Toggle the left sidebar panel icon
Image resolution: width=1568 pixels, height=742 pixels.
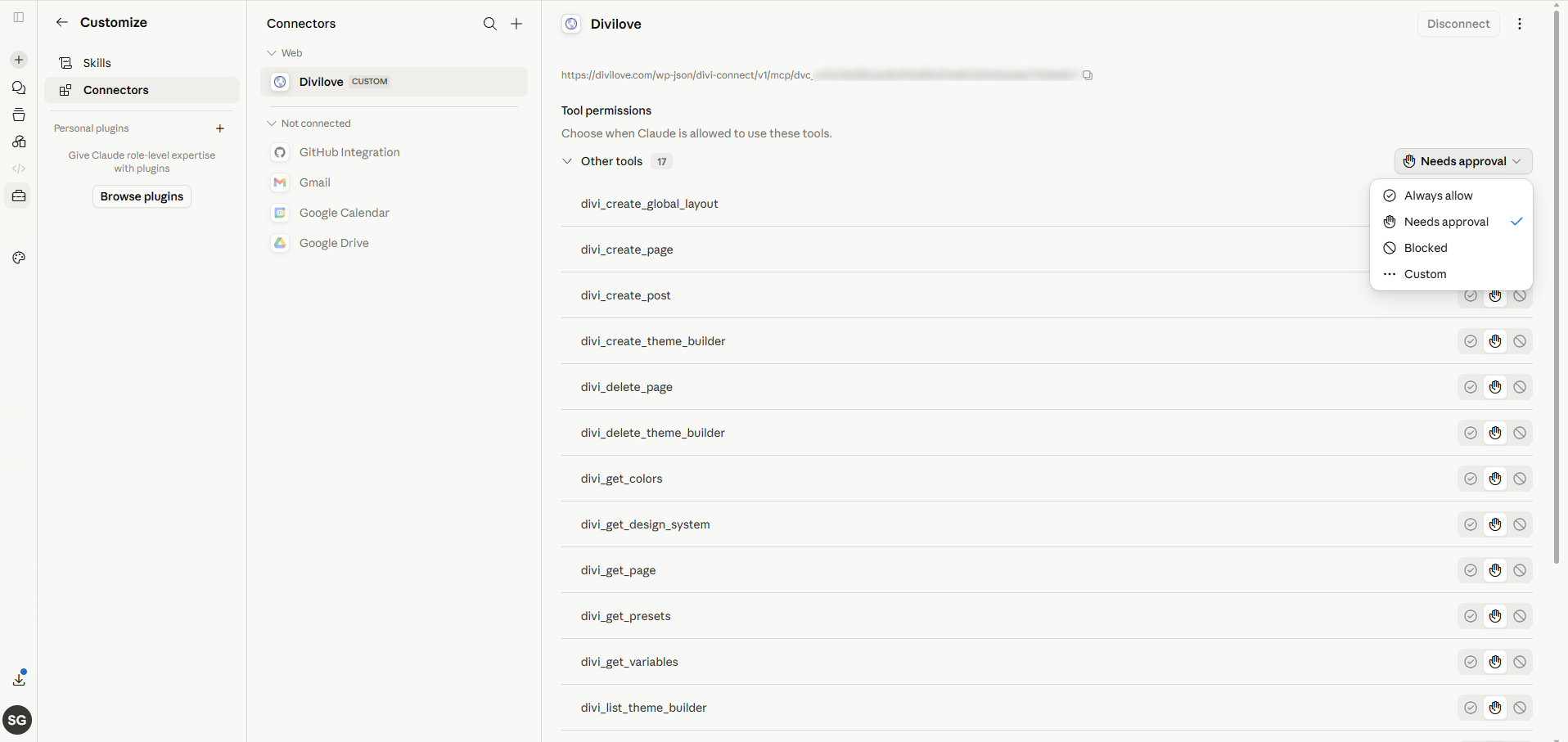coord(19,17)
